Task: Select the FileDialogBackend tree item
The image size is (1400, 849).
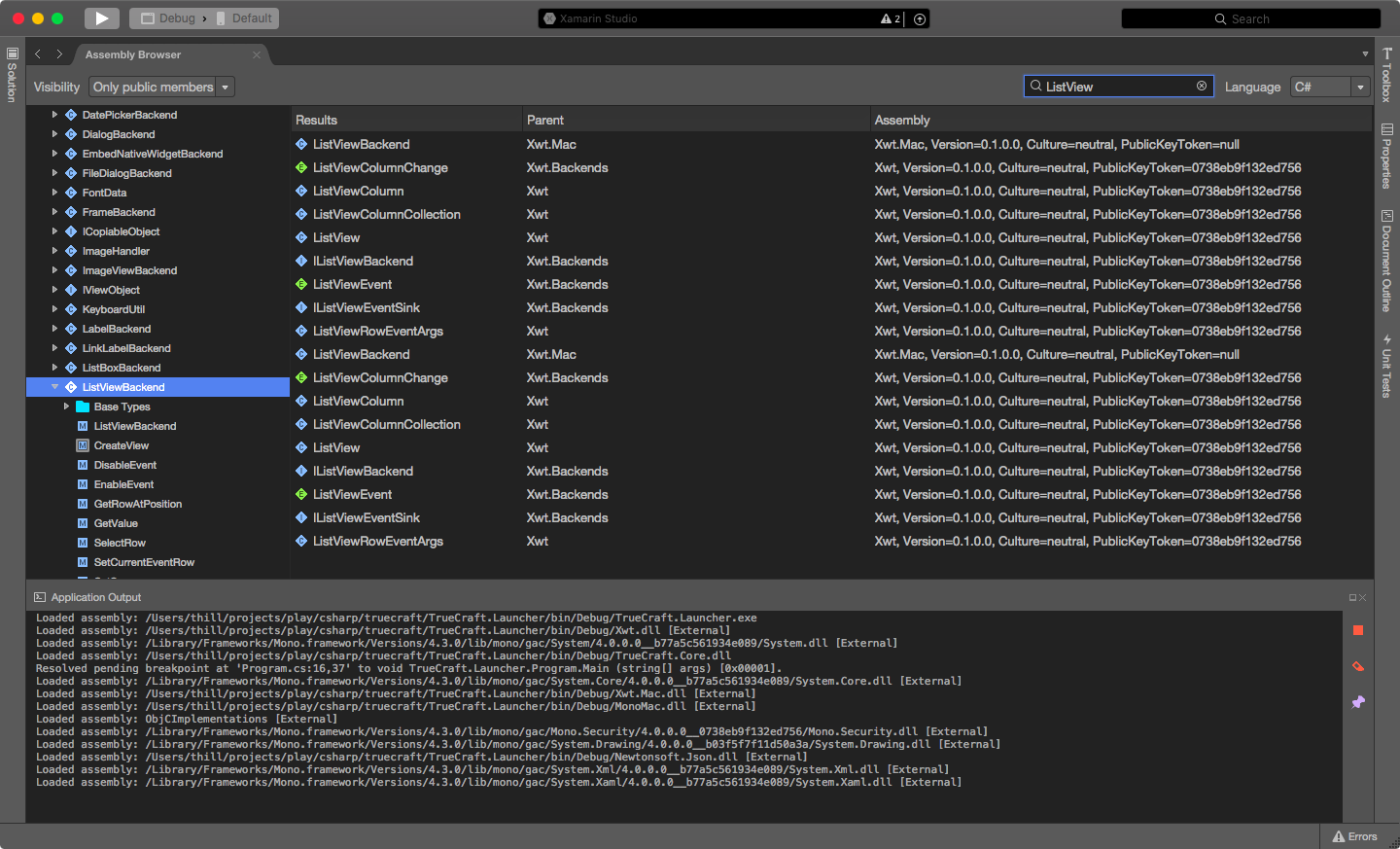Action: click(x=126, y=173)
